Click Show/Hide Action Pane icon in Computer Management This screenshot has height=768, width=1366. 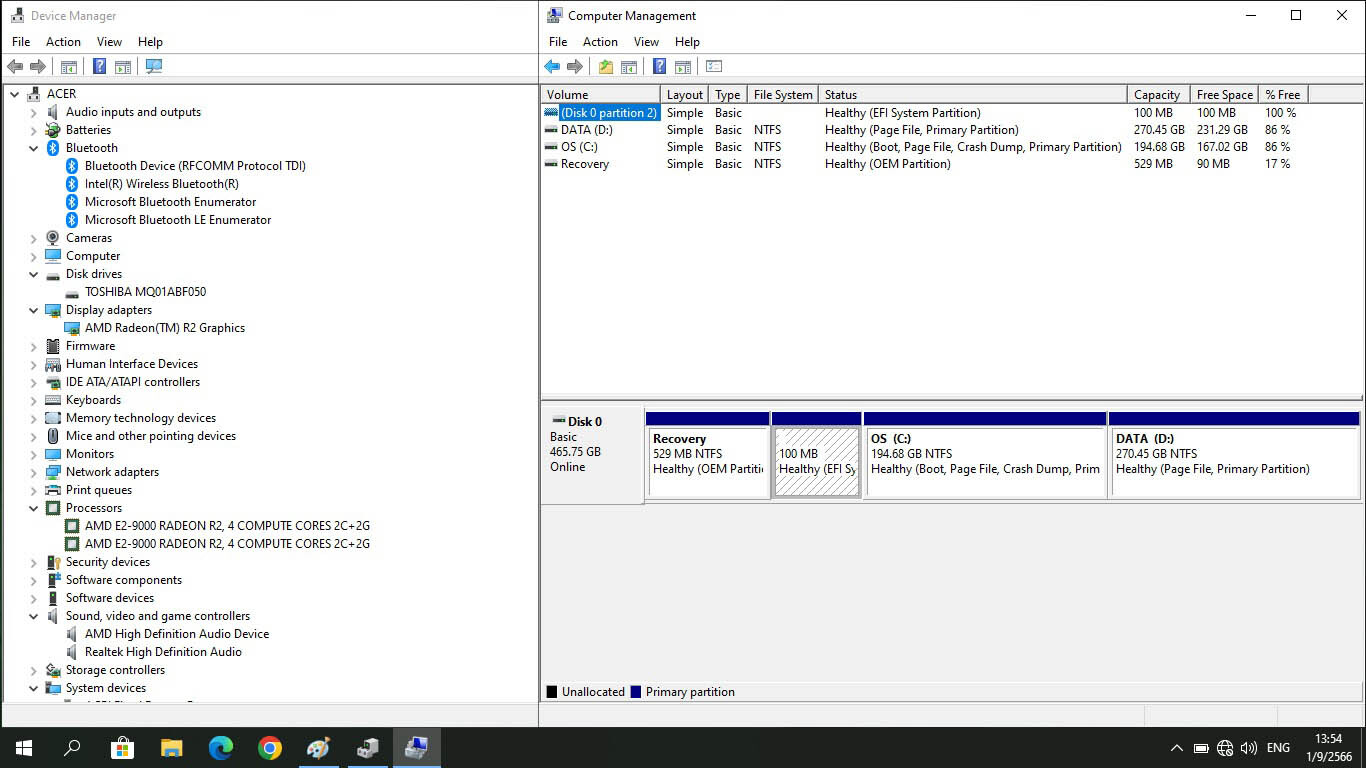click(x=682, y=67)
